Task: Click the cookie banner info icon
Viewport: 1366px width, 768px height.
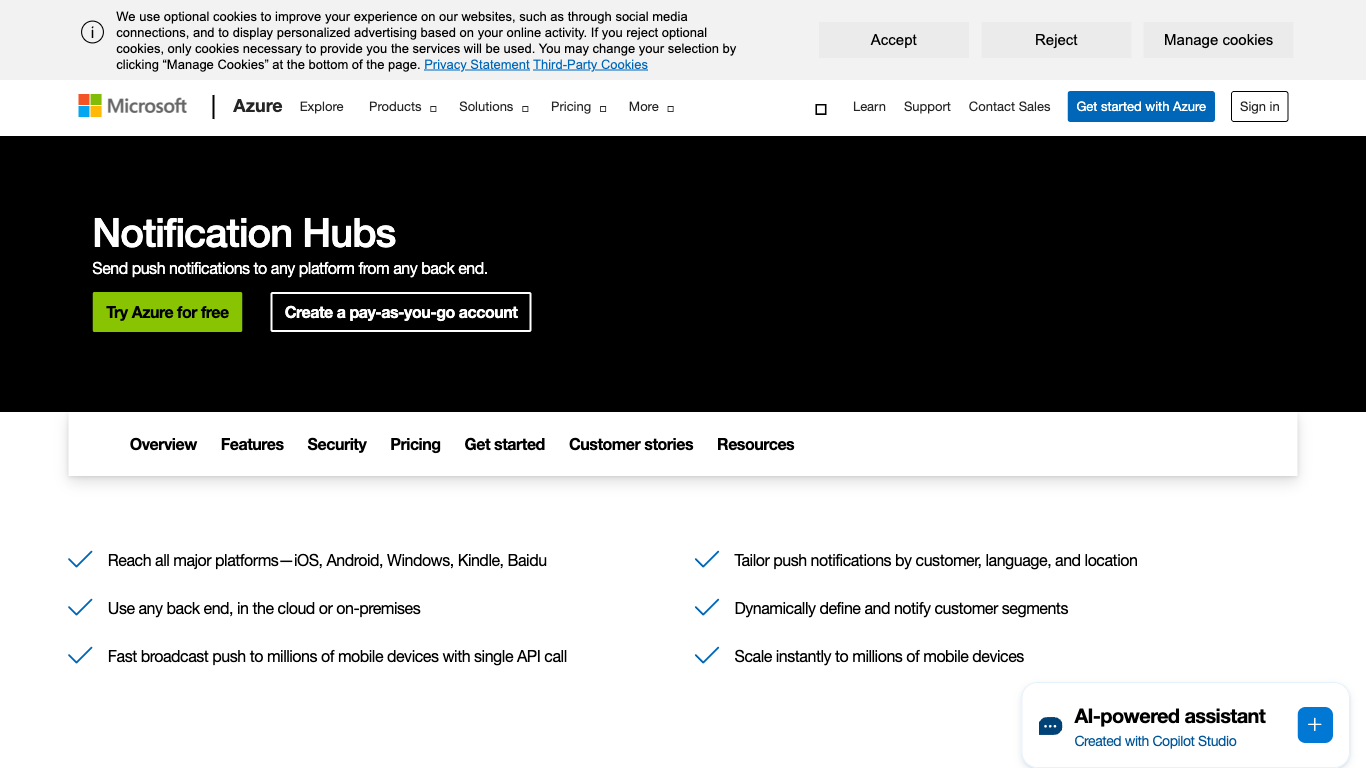Action: [92, 32]
